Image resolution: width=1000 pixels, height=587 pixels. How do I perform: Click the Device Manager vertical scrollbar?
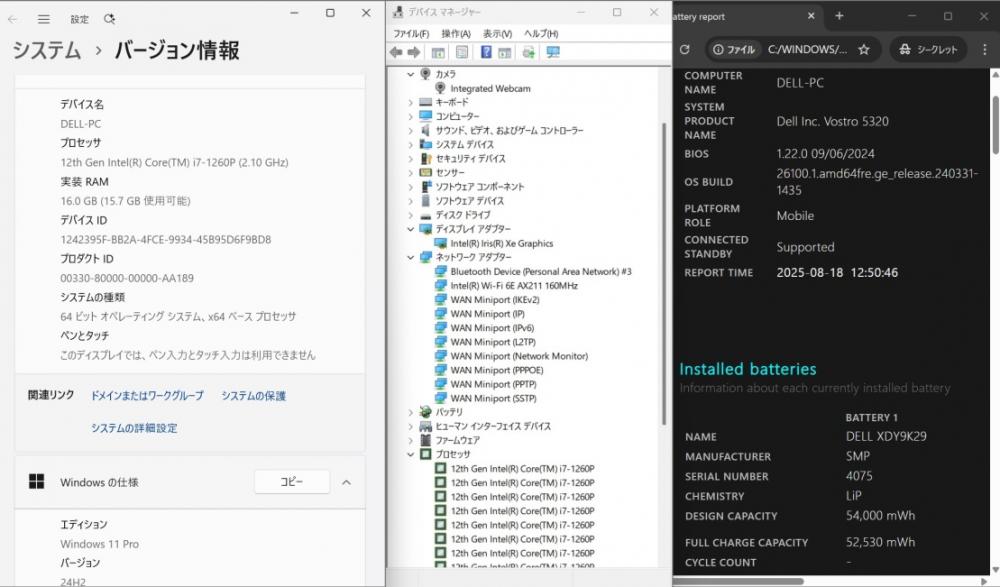pyautogui.click(x=664, y=274)
